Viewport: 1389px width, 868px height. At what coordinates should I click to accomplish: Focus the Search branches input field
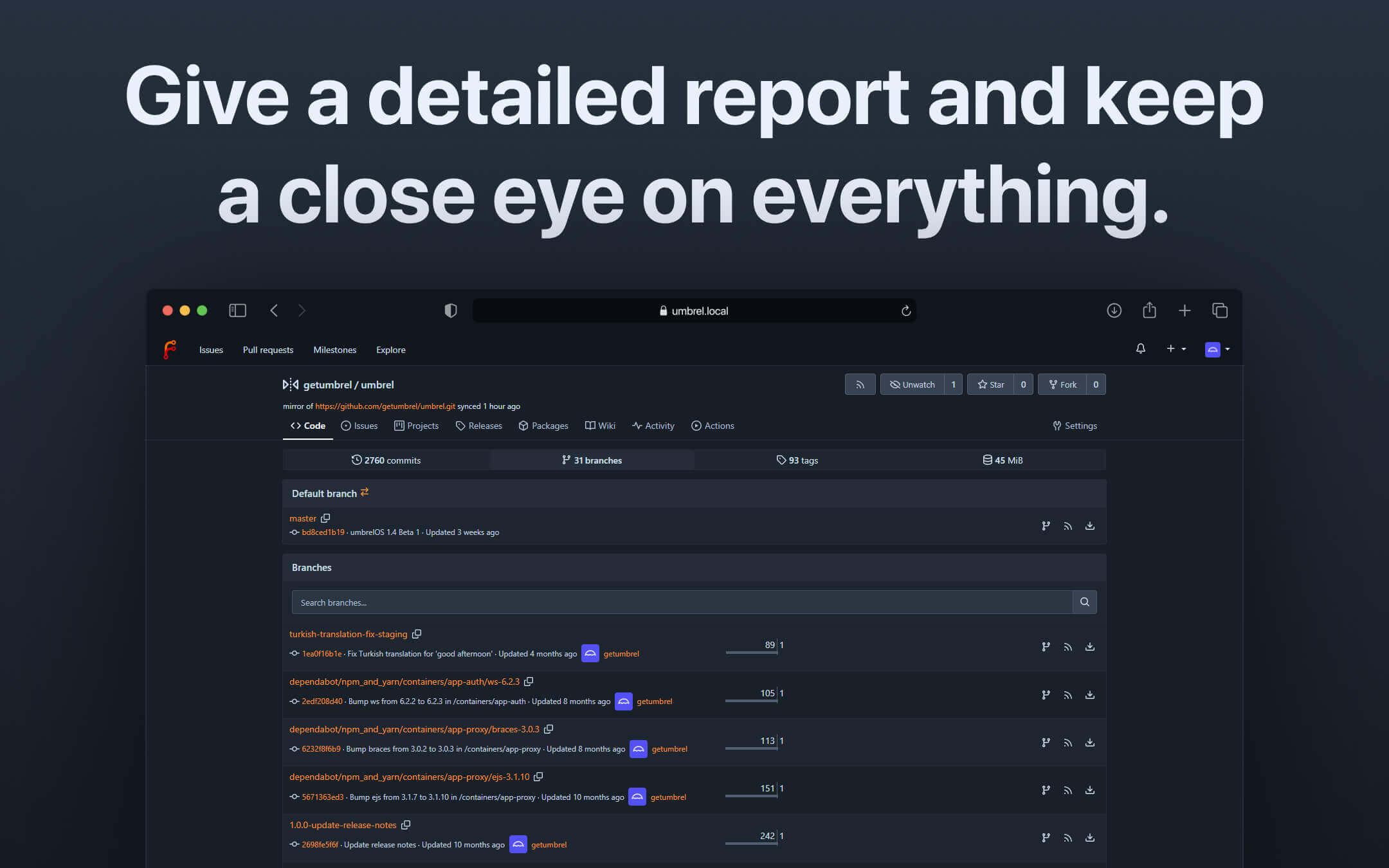click(682, 602)
